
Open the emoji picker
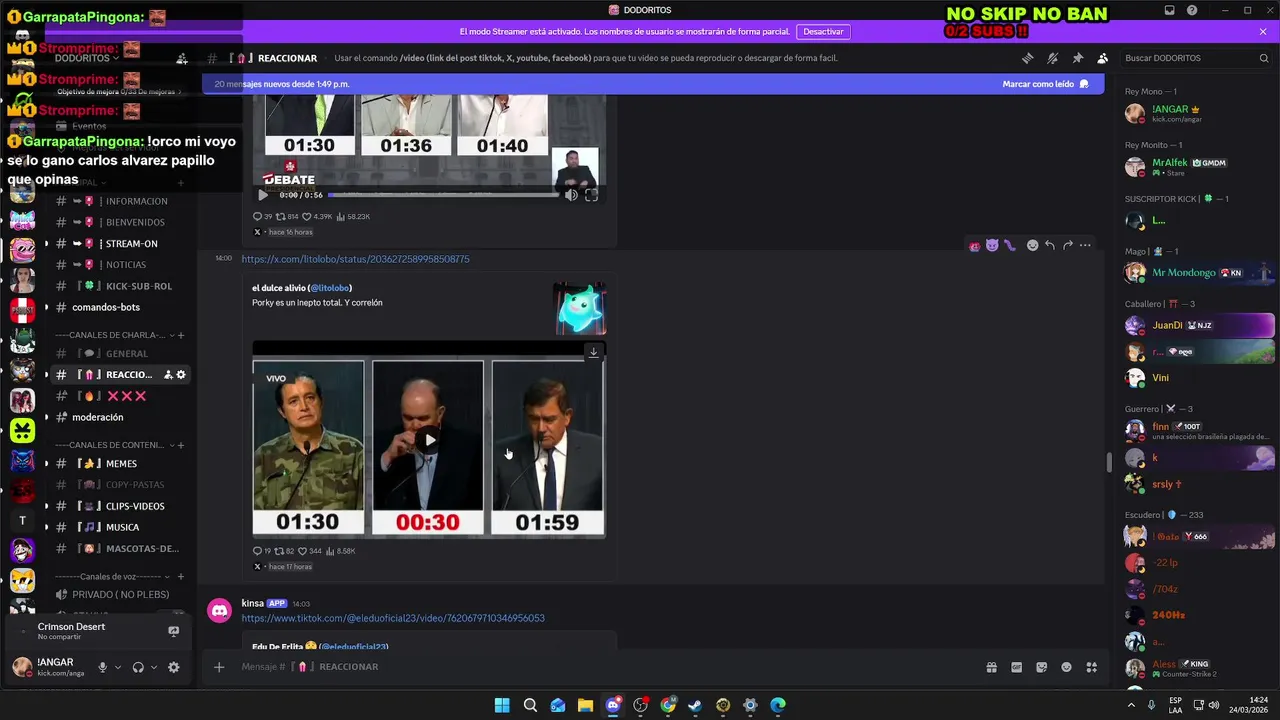point(1066,667)
